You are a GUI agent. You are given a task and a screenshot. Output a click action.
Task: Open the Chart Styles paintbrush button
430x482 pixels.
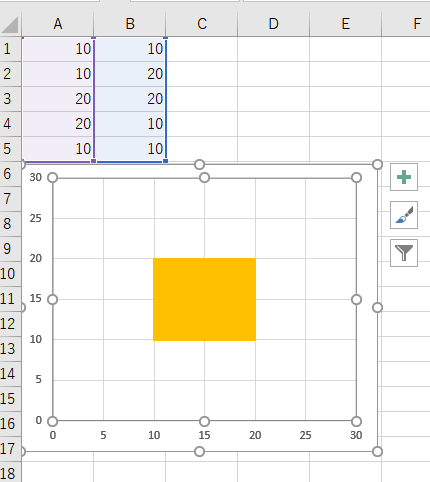[x=404, y=215]
